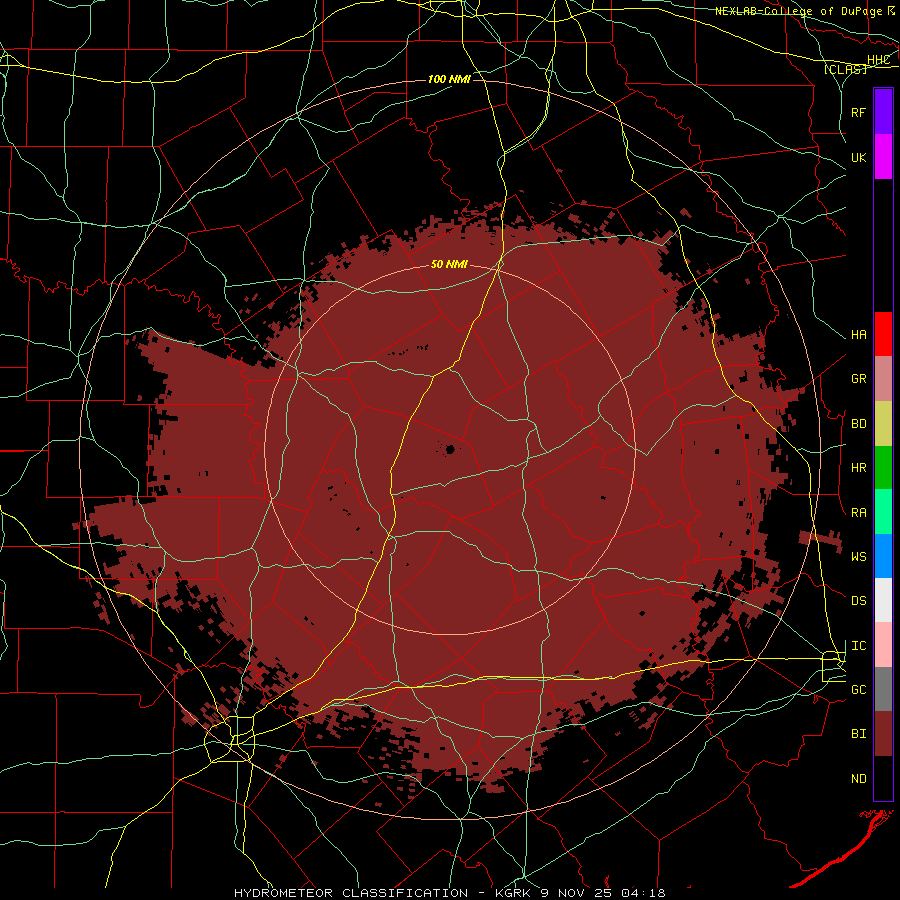Click the ND black legend swatch
The image size is (900, 900).
coord(883,778)
